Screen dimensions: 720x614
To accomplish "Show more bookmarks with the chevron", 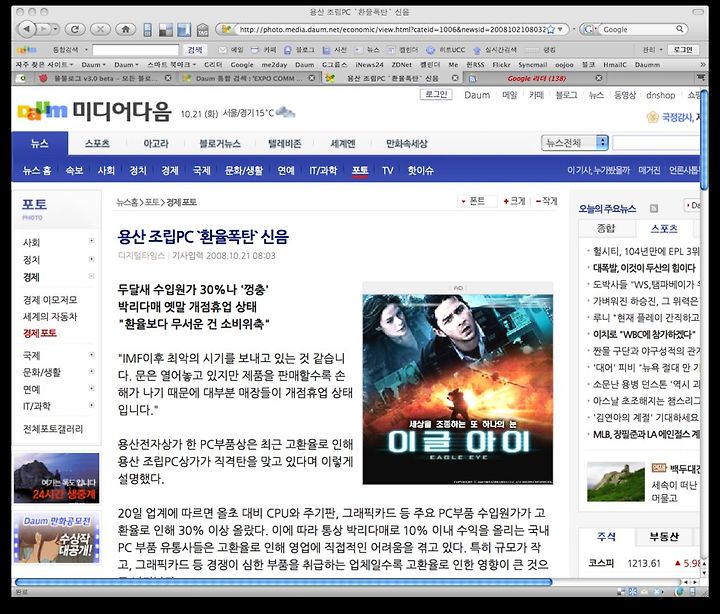I will coord(703,65).
